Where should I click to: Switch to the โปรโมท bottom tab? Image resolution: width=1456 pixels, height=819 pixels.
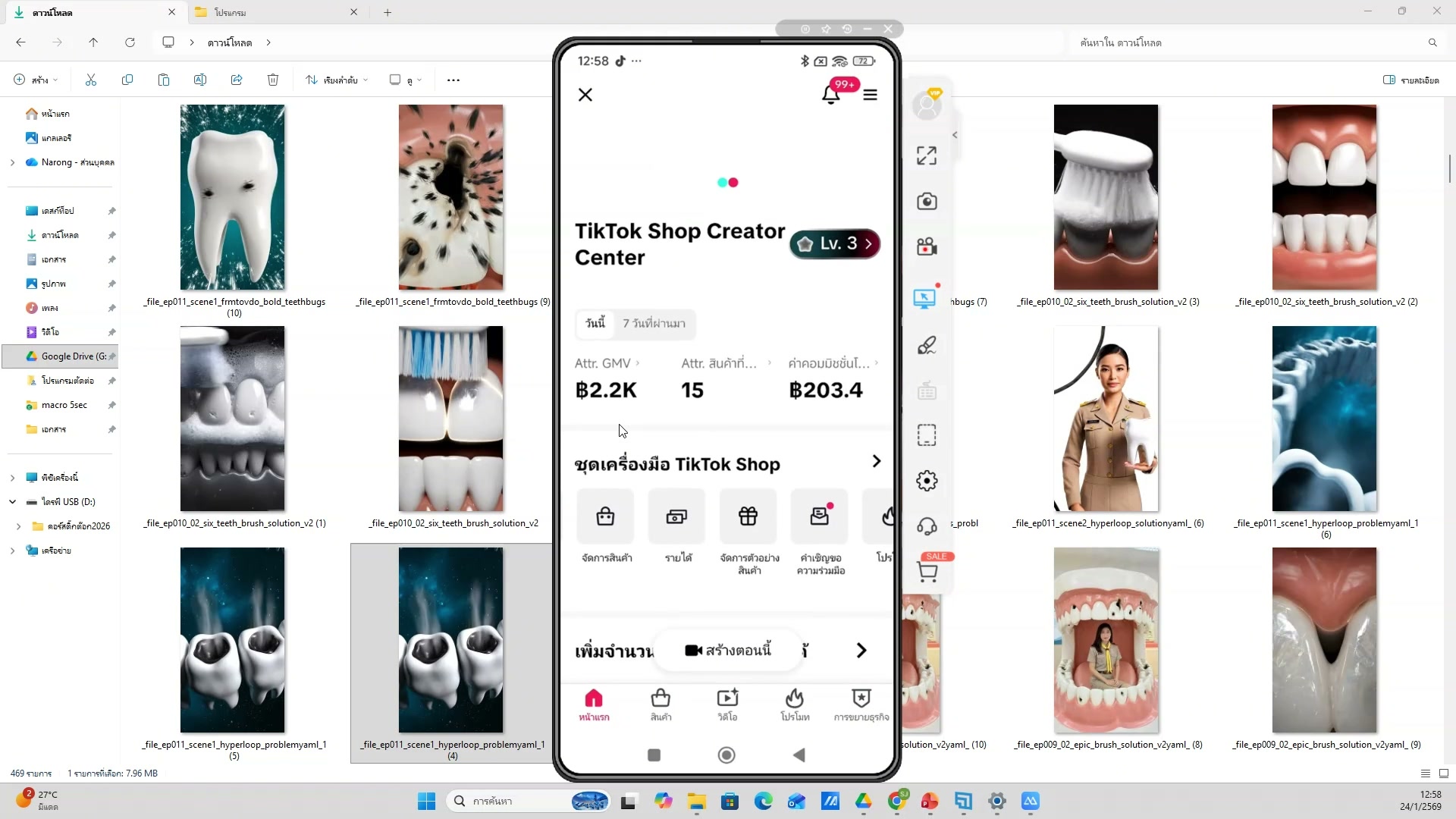[795, 704]
